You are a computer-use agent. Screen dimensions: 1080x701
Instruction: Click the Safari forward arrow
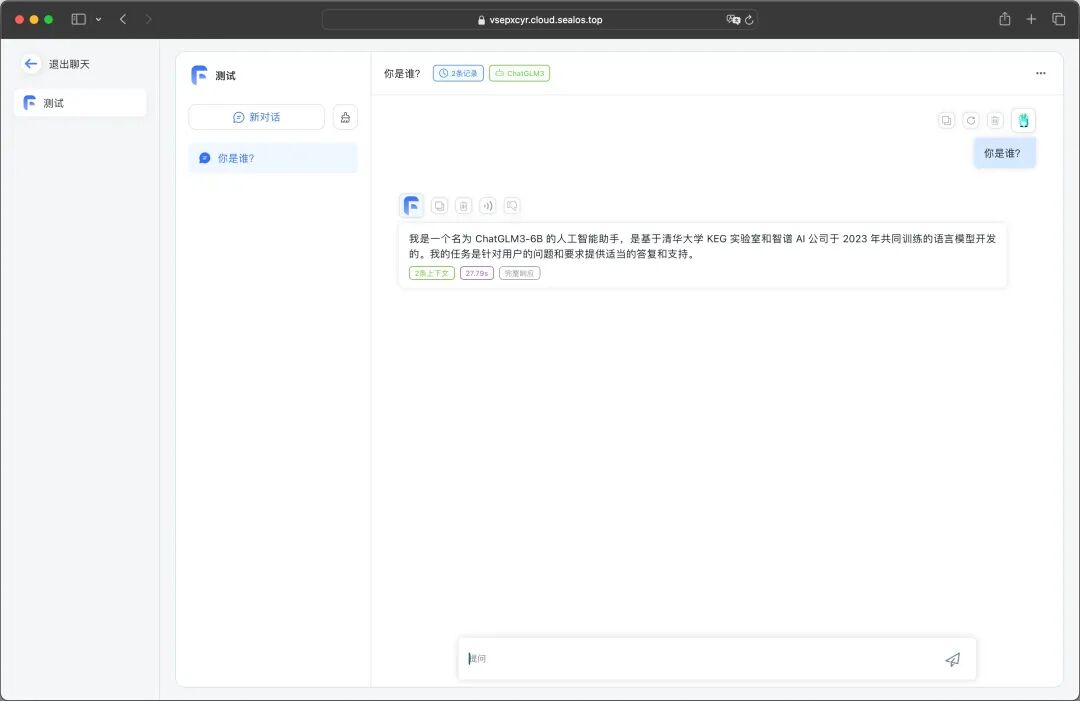(148, 19)
